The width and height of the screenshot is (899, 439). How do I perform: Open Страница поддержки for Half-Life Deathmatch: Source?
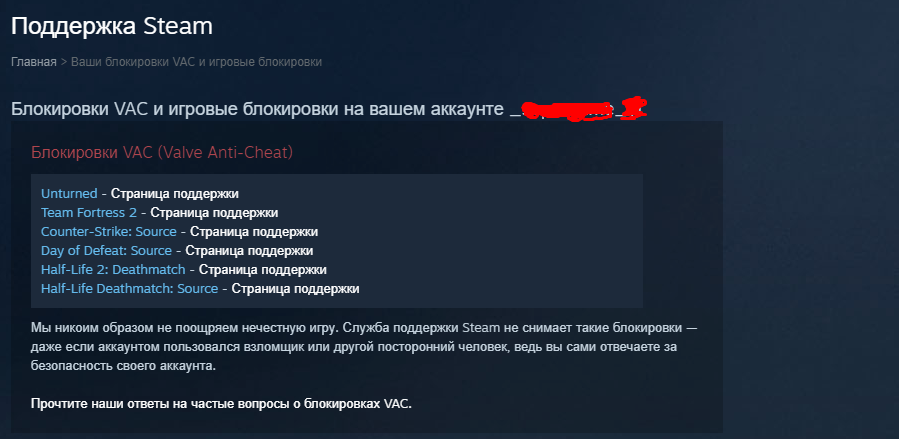point(296,288)
